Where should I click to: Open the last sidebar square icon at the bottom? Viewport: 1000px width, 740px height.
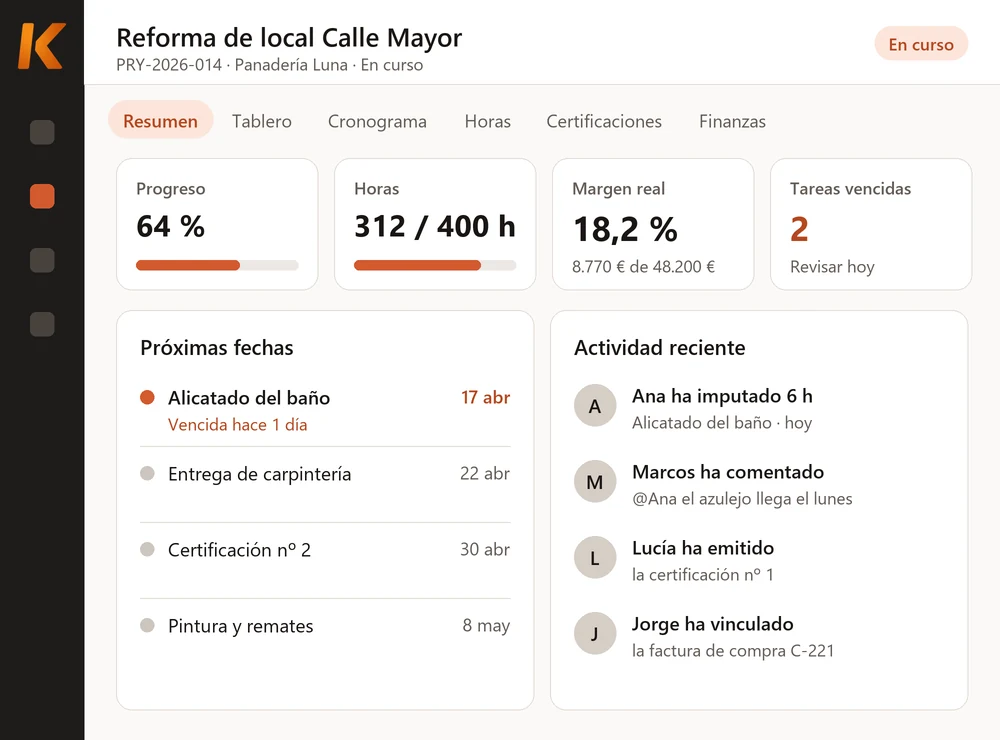(x=42, y=323)
